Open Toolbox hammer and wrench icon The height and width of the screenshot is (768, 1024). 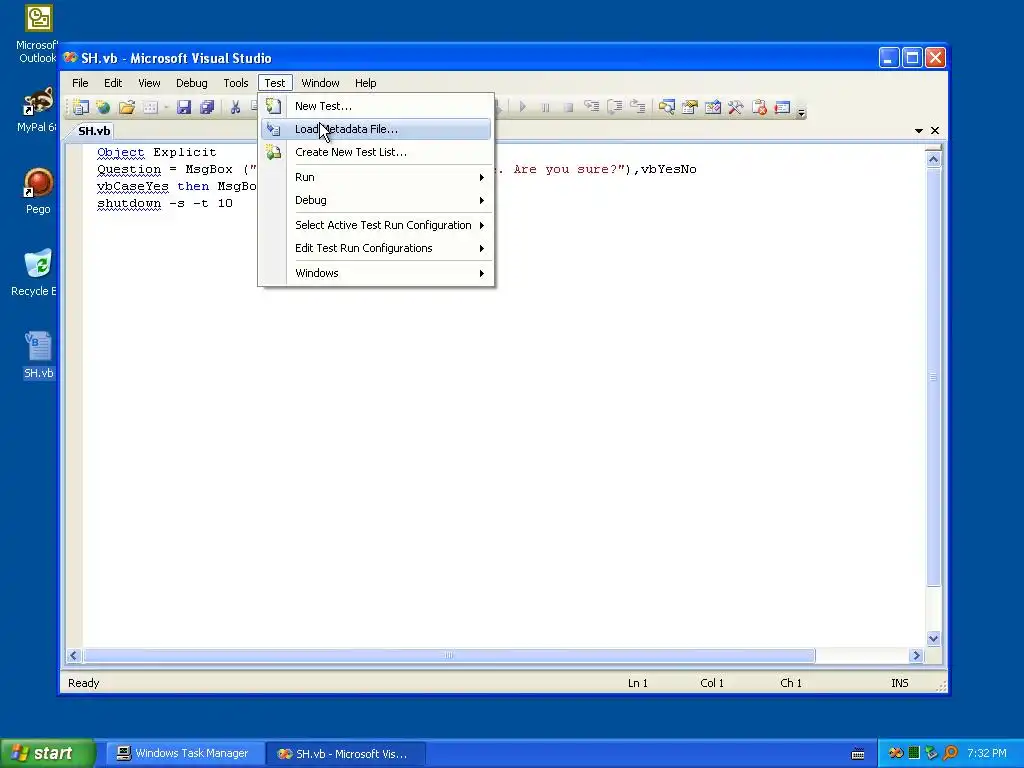(x=736, y=107)
